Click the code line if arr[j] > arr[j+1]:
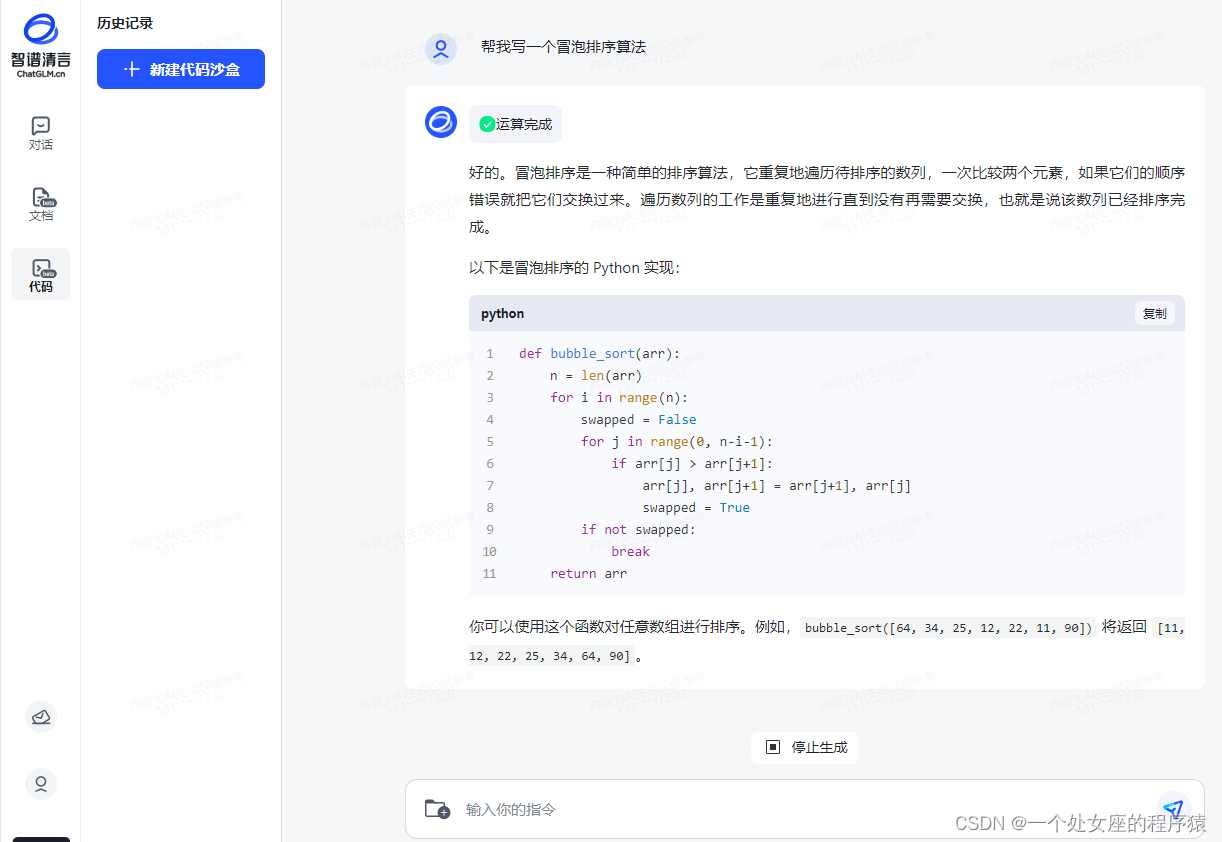The image size is (1222, 842). 693,464
